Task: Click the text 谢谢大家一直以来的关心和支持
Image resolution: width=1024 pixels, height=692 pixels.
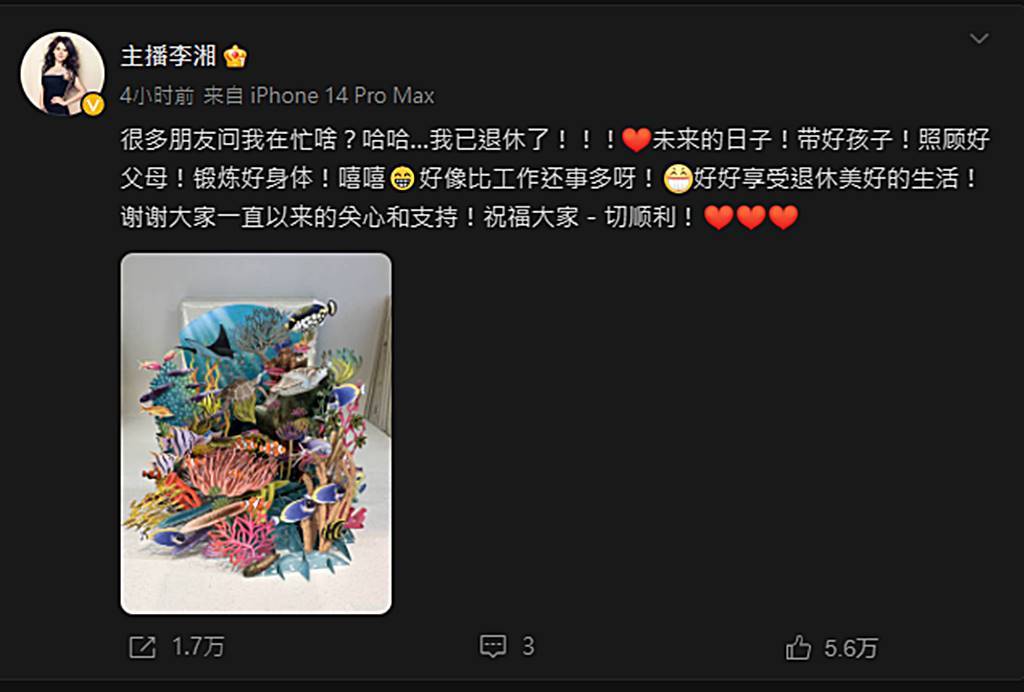Action: tap(289, 217)
